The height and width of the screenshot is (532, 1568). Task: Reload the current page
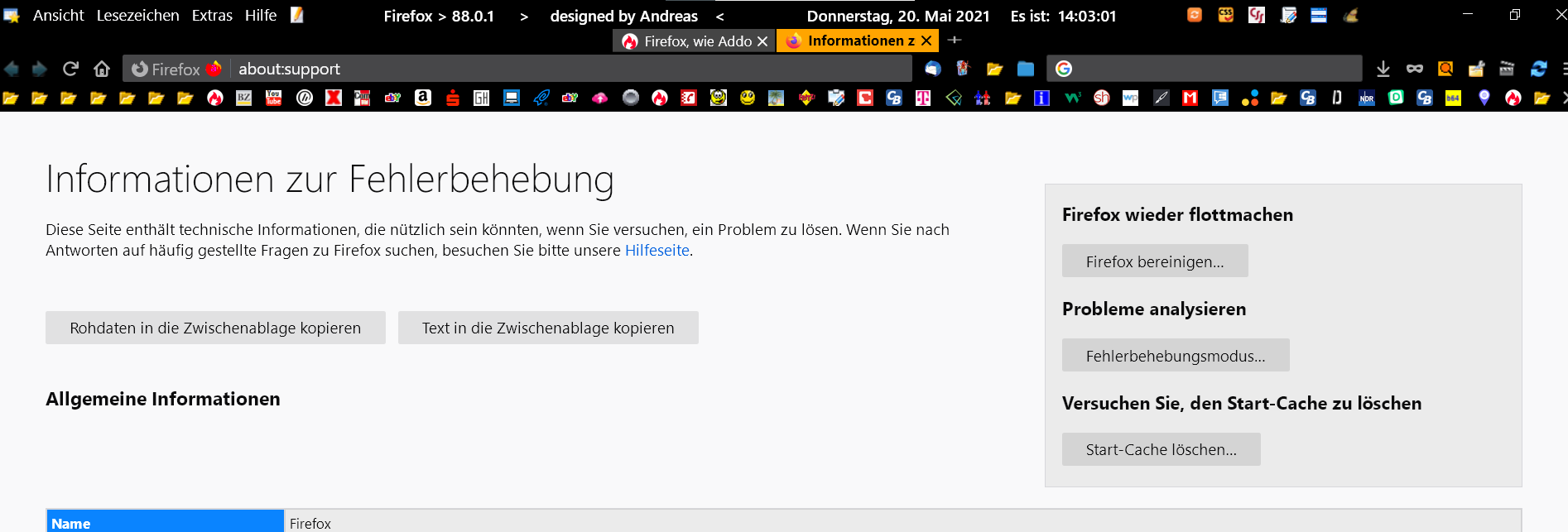71,69
